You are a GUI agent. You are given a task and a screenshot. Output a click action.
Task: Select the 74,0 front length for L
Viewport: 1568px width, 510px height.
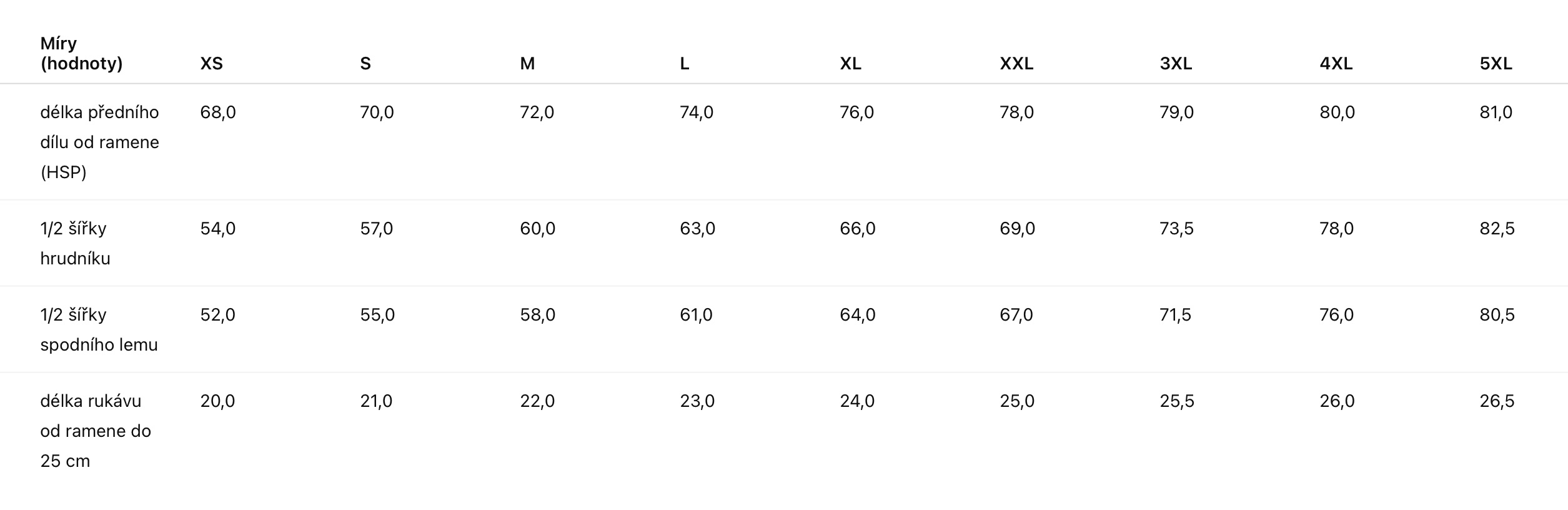click(x=697, y=112)
